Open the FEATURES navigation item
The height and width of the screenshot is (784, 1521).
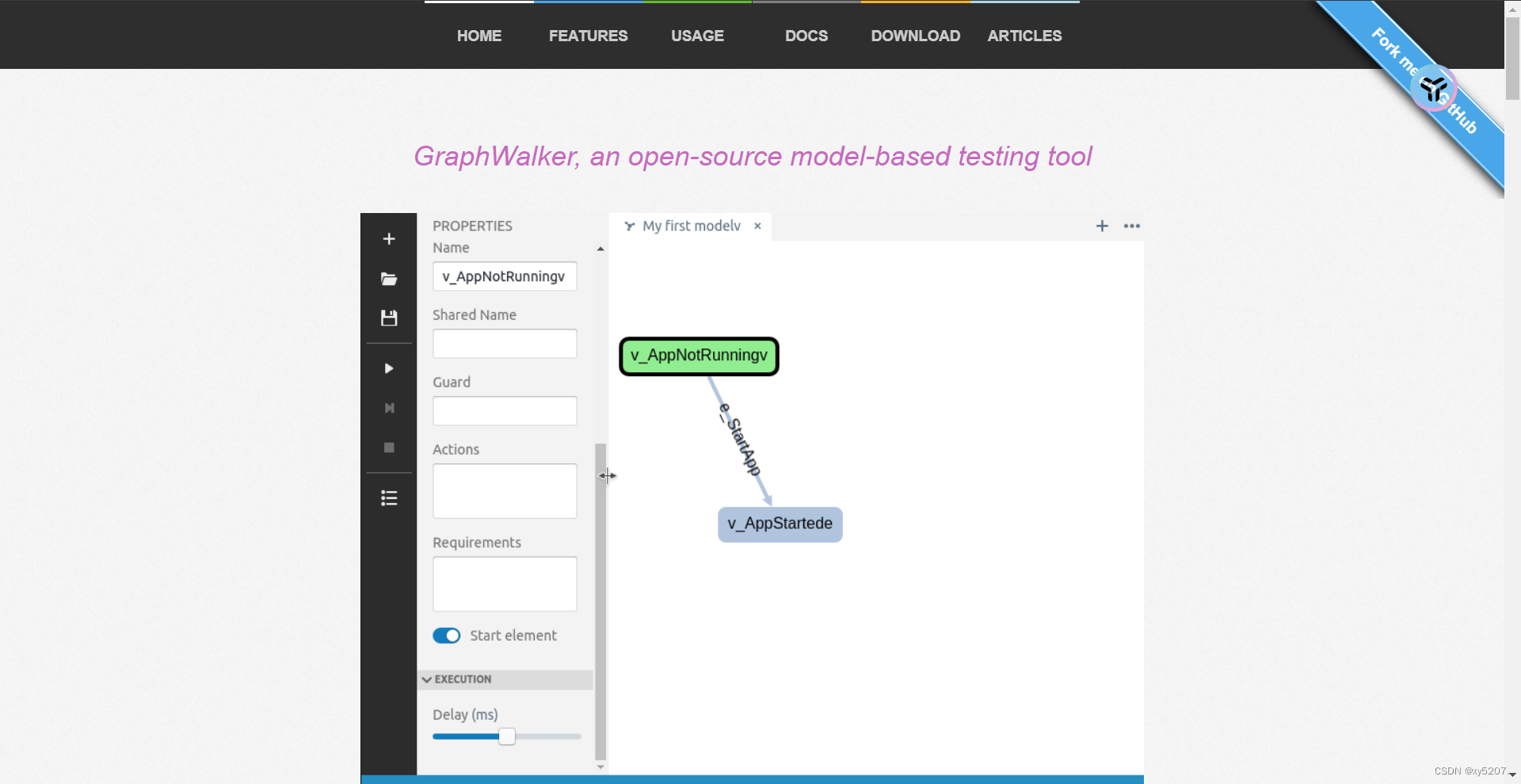pyautogui.click(x=588, y=36)
